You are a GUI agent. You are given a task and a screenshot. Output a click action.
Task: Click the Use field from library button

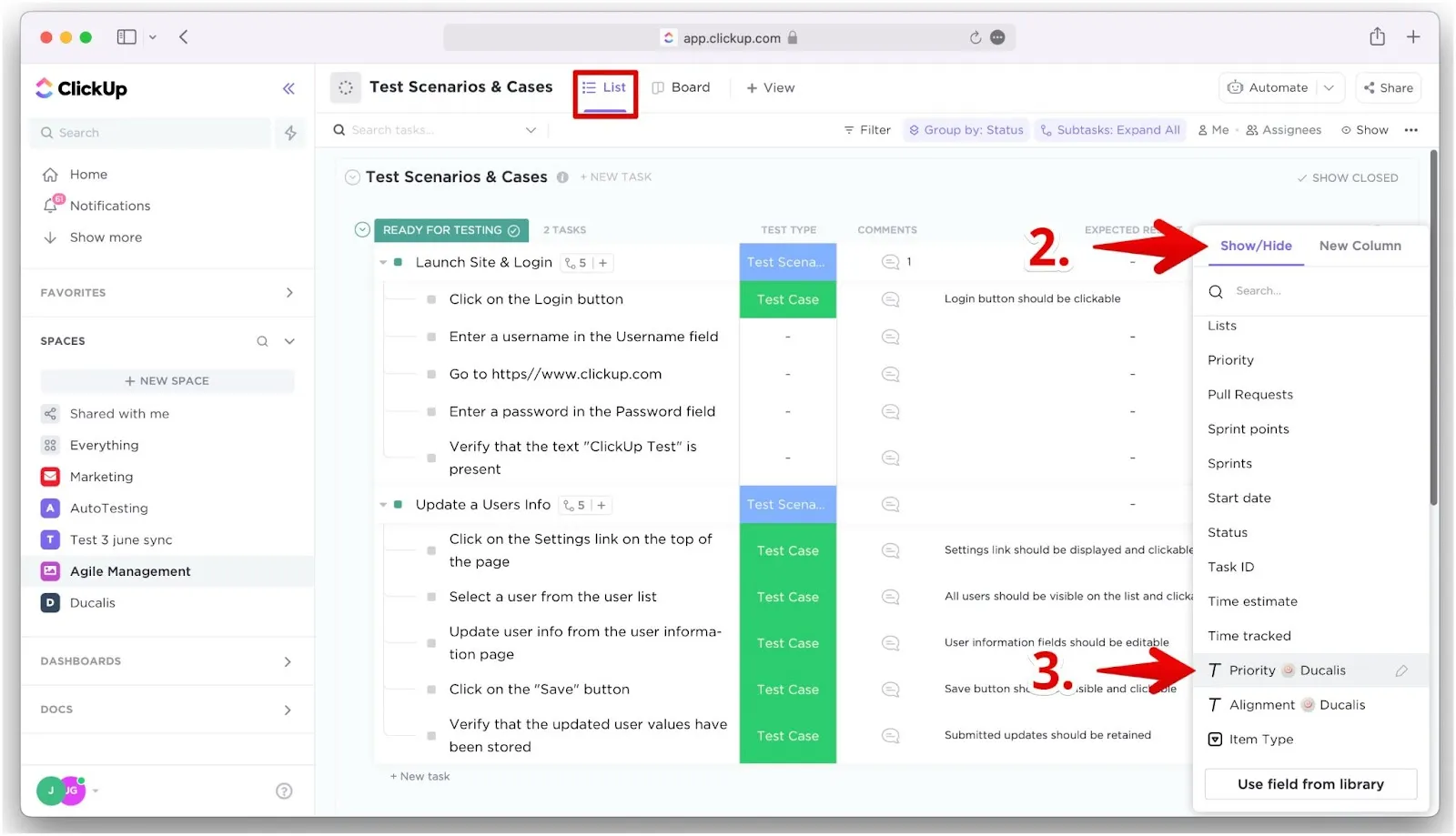[x=1310, y=783]
